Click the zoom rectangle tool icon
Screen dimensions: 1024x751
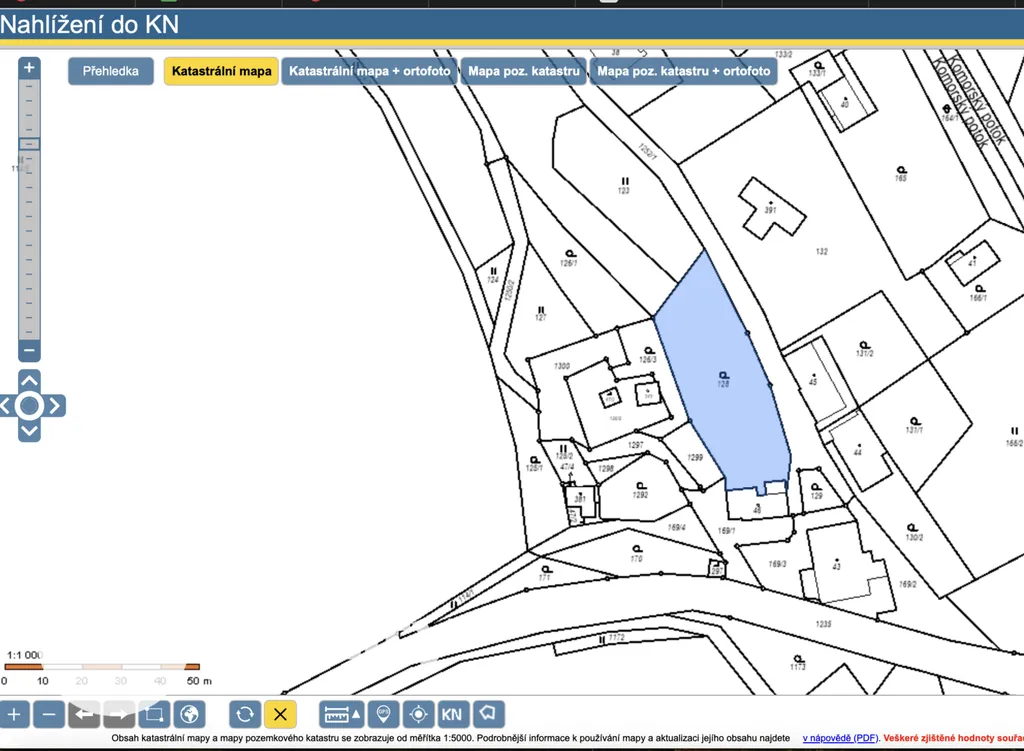154,714
